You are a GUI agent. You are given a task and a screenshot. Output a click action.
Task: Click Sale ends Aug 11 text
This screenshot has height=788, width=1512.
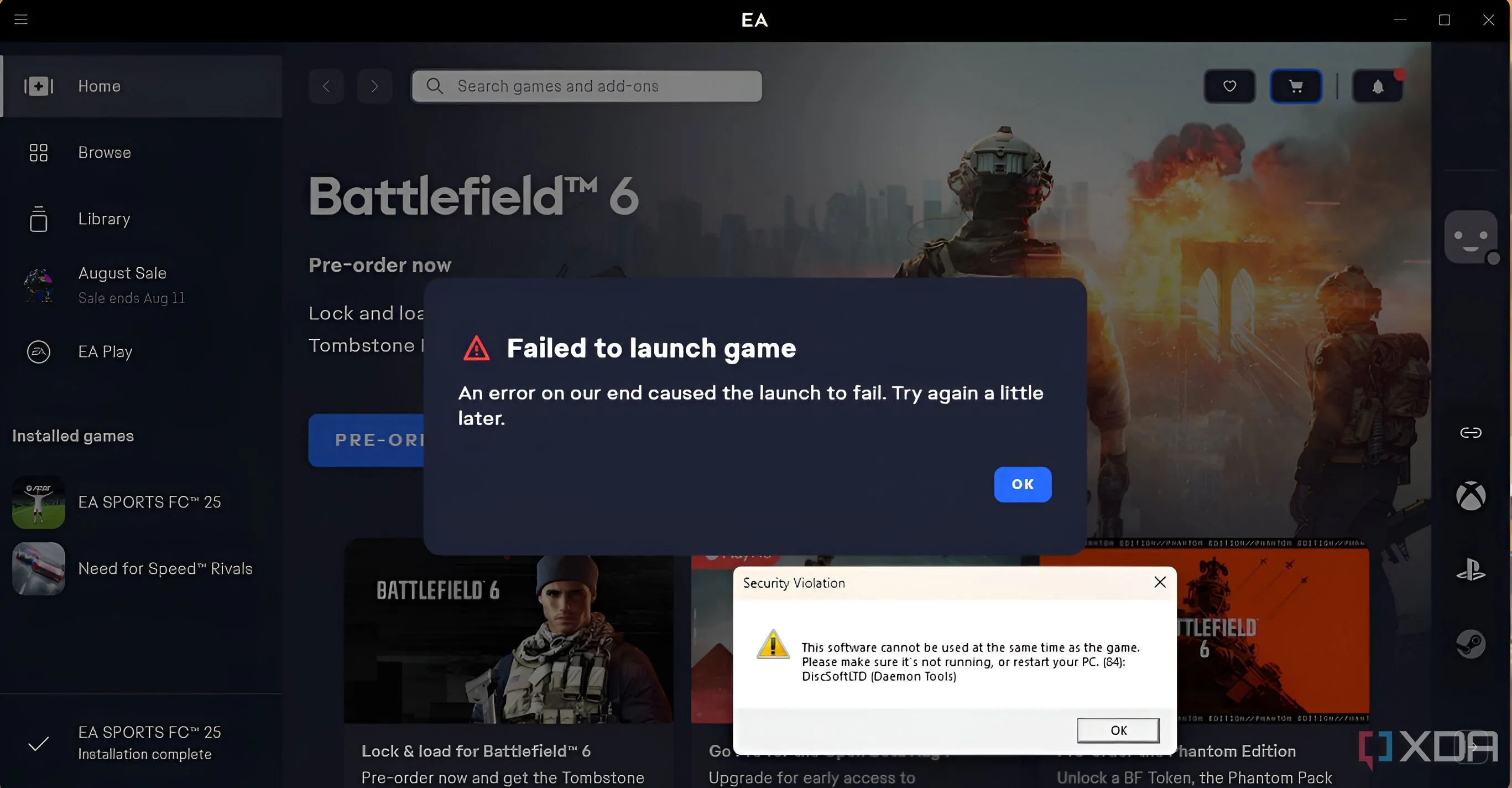(132, 298)
